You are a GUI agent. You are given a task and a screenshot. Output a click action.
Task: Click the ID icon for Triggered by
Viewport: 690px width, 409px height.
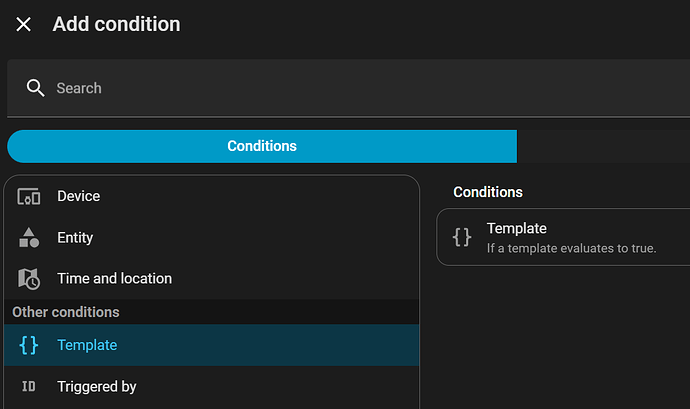click(x=29, y=386)
